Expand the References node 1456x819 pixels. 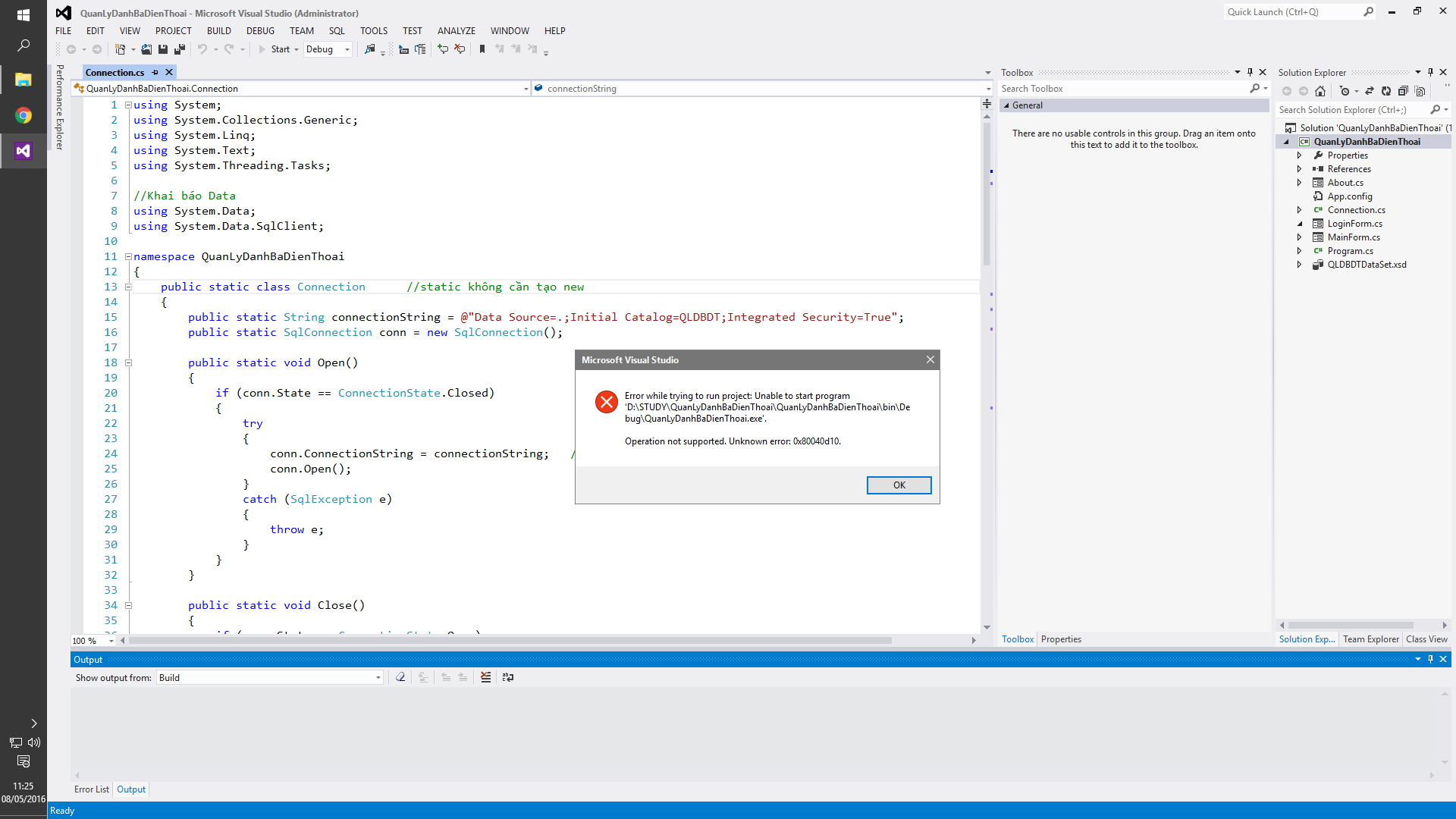pyautogui.click(x=1299, y=169)
